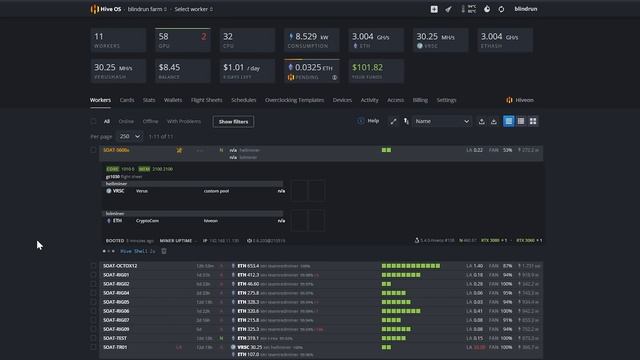Tick the SOAT-RIG06 worker checkbox
640x360 pixels.
point(93,311)
